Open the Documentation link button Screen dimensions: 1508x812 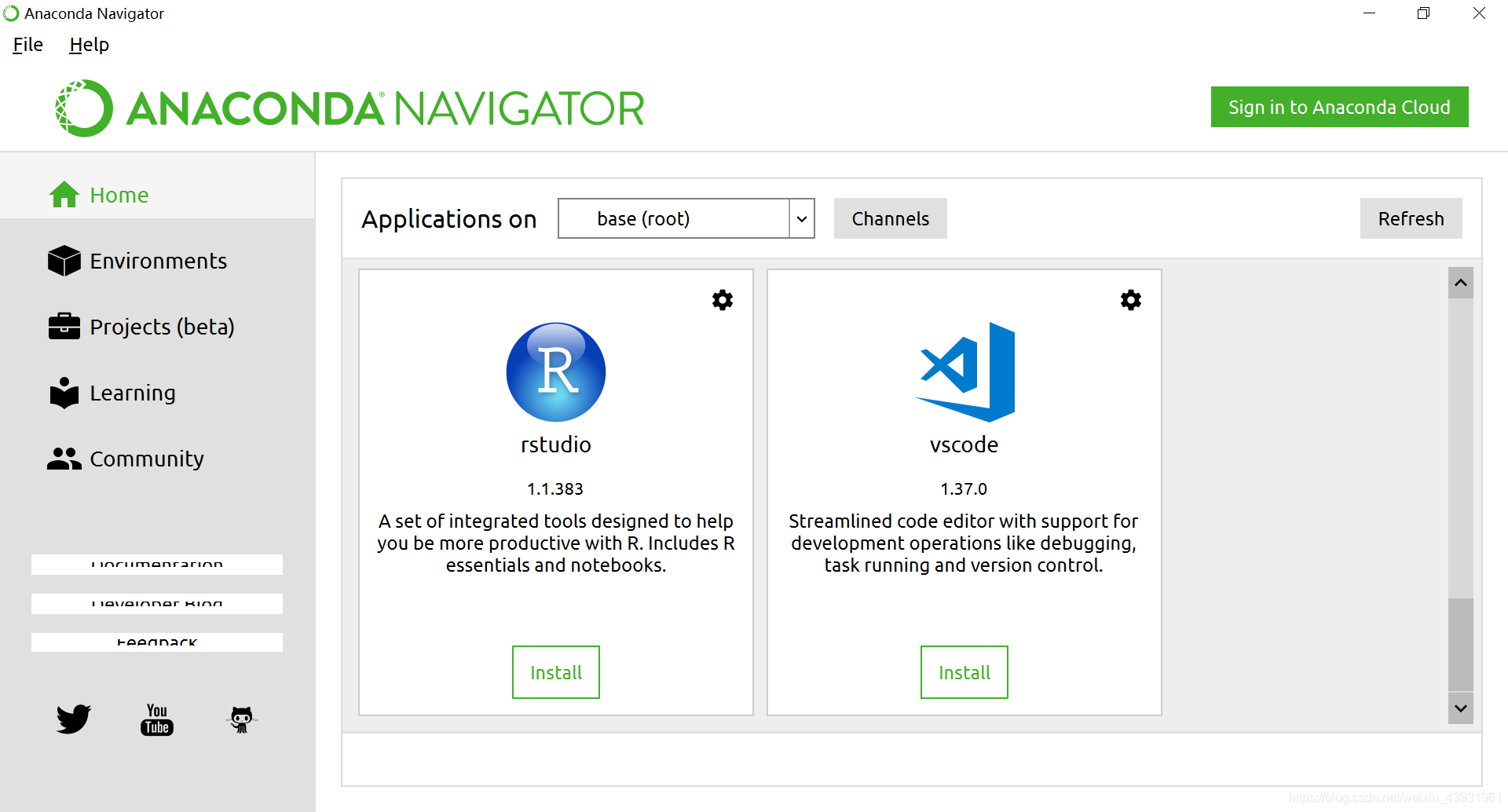[157, 565]
